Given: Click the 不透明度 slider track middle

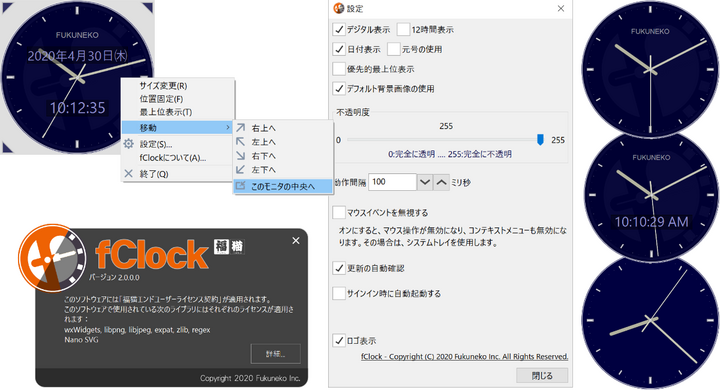Looking at the screenshot, I should 444,140.
